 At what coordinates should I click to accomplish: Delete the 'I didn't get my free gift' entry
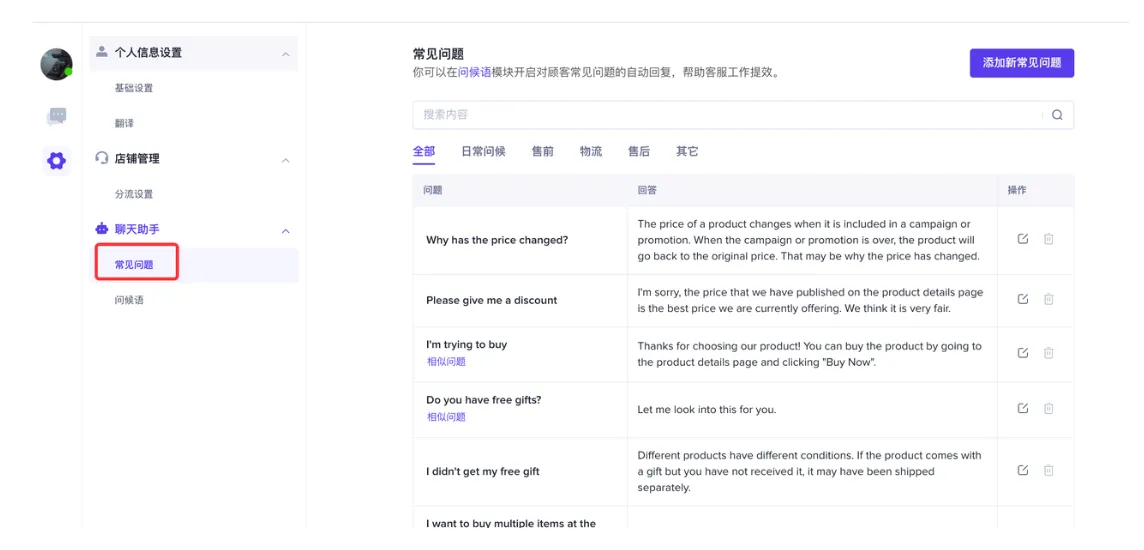click(x=1048, y=470)
